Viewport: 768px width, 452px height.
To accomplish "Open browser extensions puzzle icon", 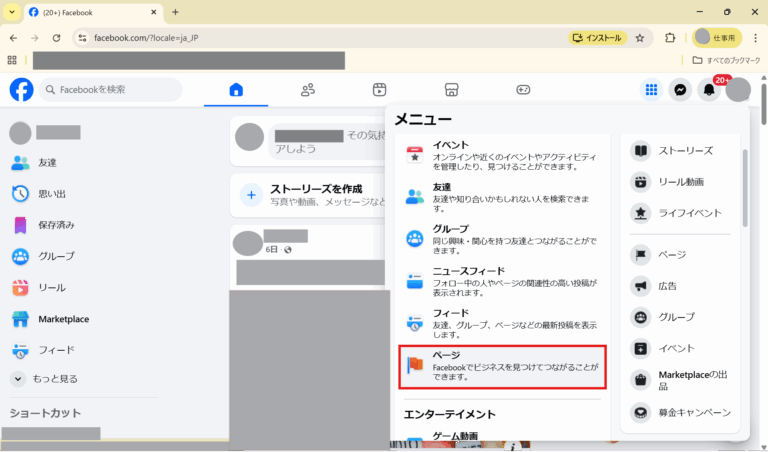I will (670, 38).
